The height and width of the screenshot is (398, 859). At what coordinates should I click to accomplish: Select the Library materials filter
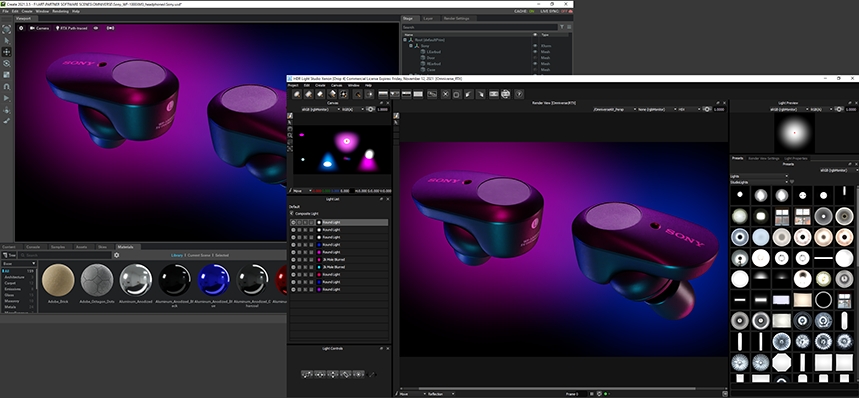tap(177, 255)
